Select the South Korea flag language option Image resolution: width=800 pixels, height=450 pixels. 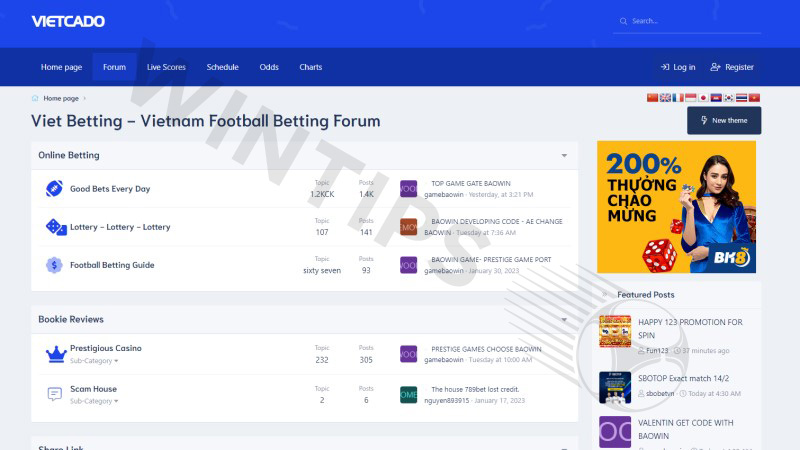click(729, 98)
